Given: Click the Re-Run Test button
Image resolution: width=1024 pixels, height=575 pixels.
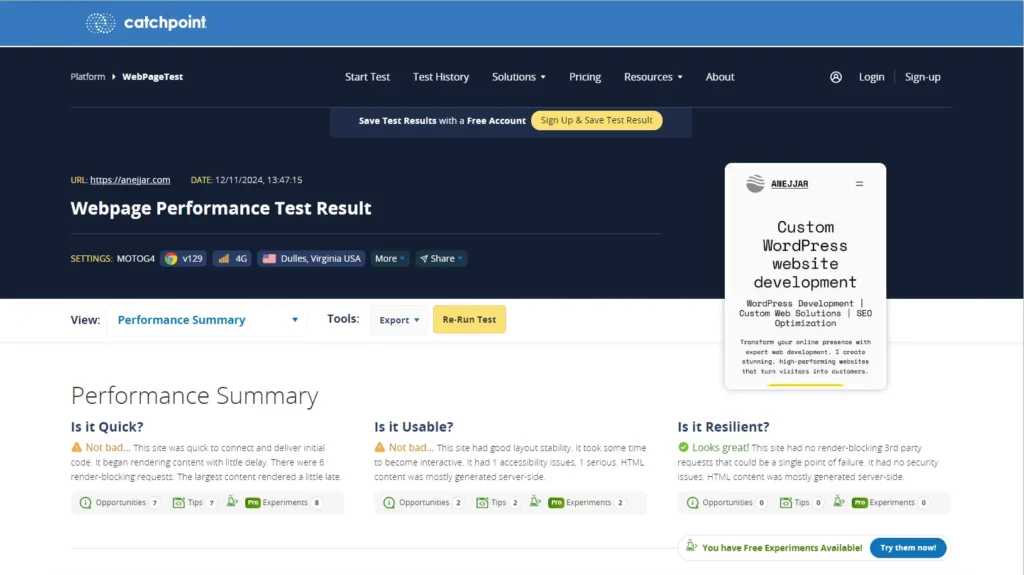Looking at the screenshot, I should point(469,320).
